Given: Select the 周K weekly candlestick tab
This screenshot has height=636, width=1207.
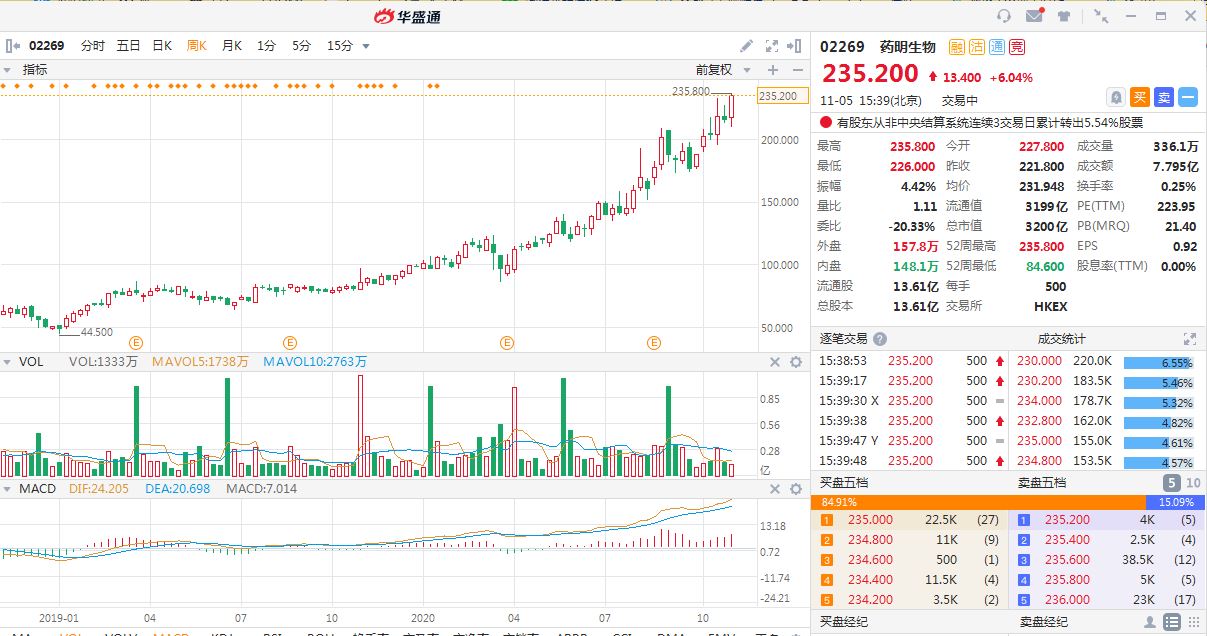Looking at the screenshot, I should click(197, 46).
